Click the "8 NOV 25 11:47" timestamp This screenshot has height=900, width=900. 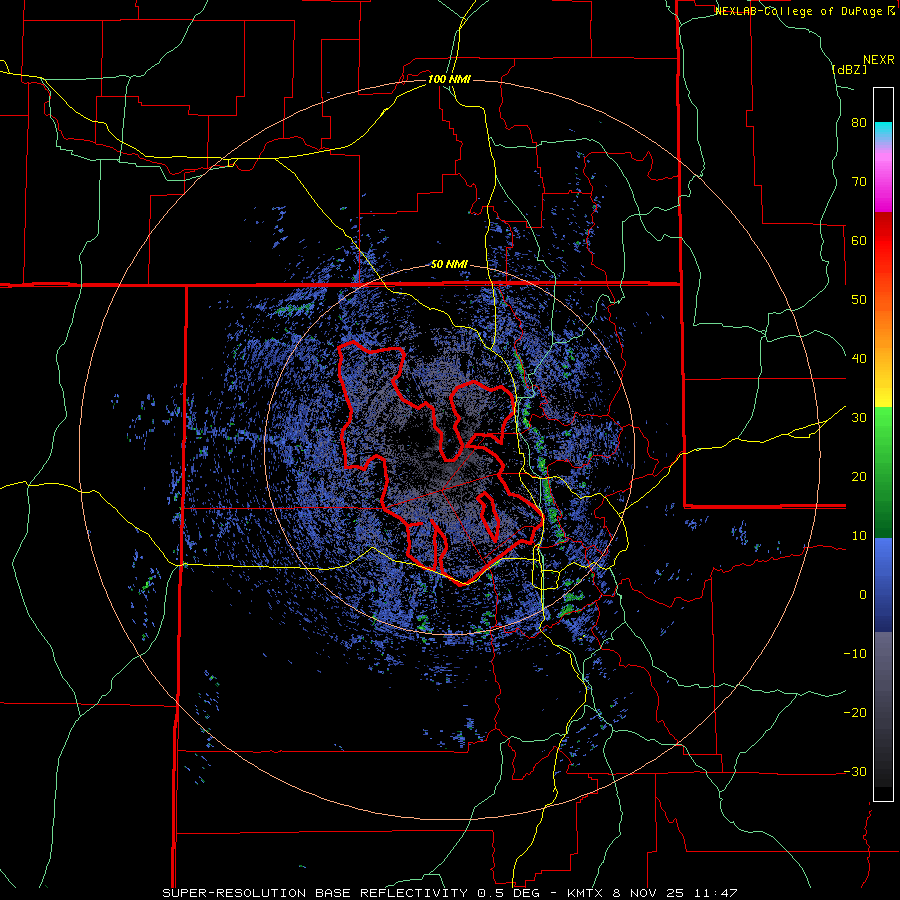pyautogui.click(x=673, y=893)
